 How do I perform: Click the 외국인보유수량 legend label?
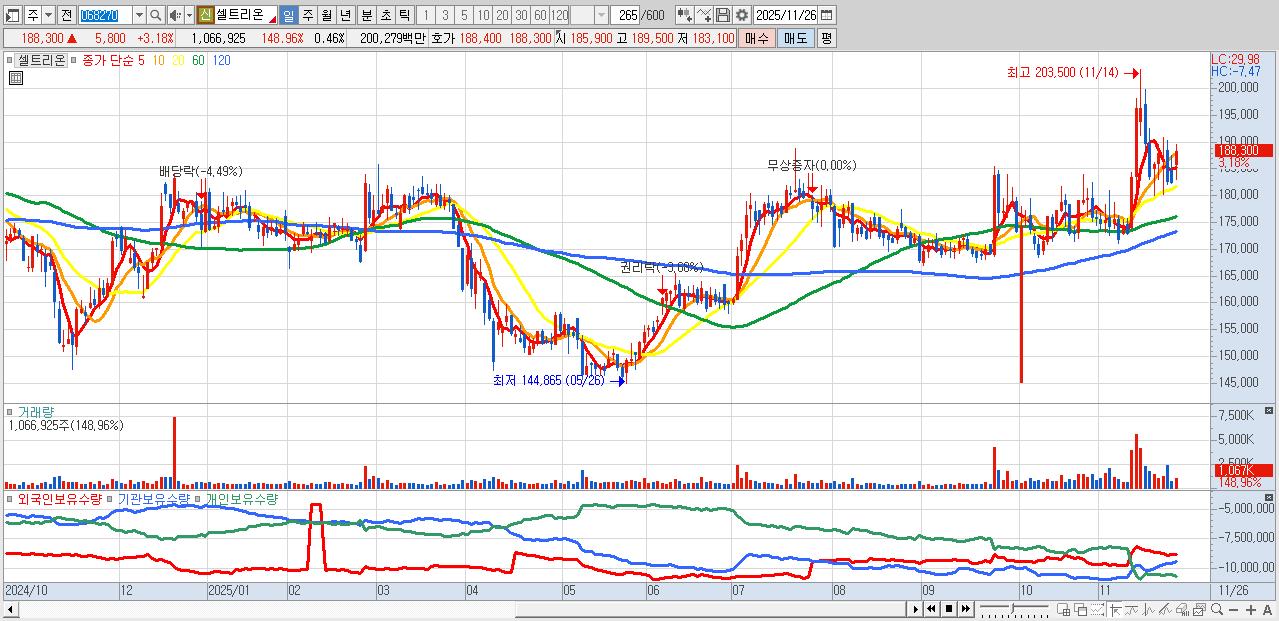point(59,498)
